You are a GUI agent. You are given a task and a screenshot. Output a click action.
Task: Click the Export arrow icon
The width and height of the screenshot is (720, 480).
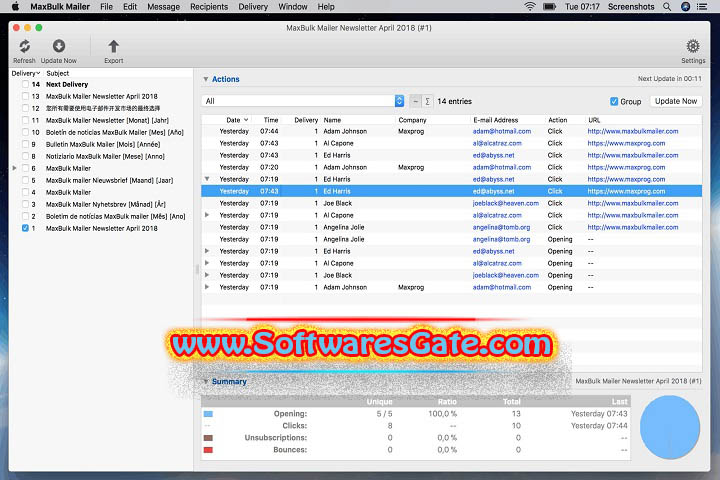[113, 46]
